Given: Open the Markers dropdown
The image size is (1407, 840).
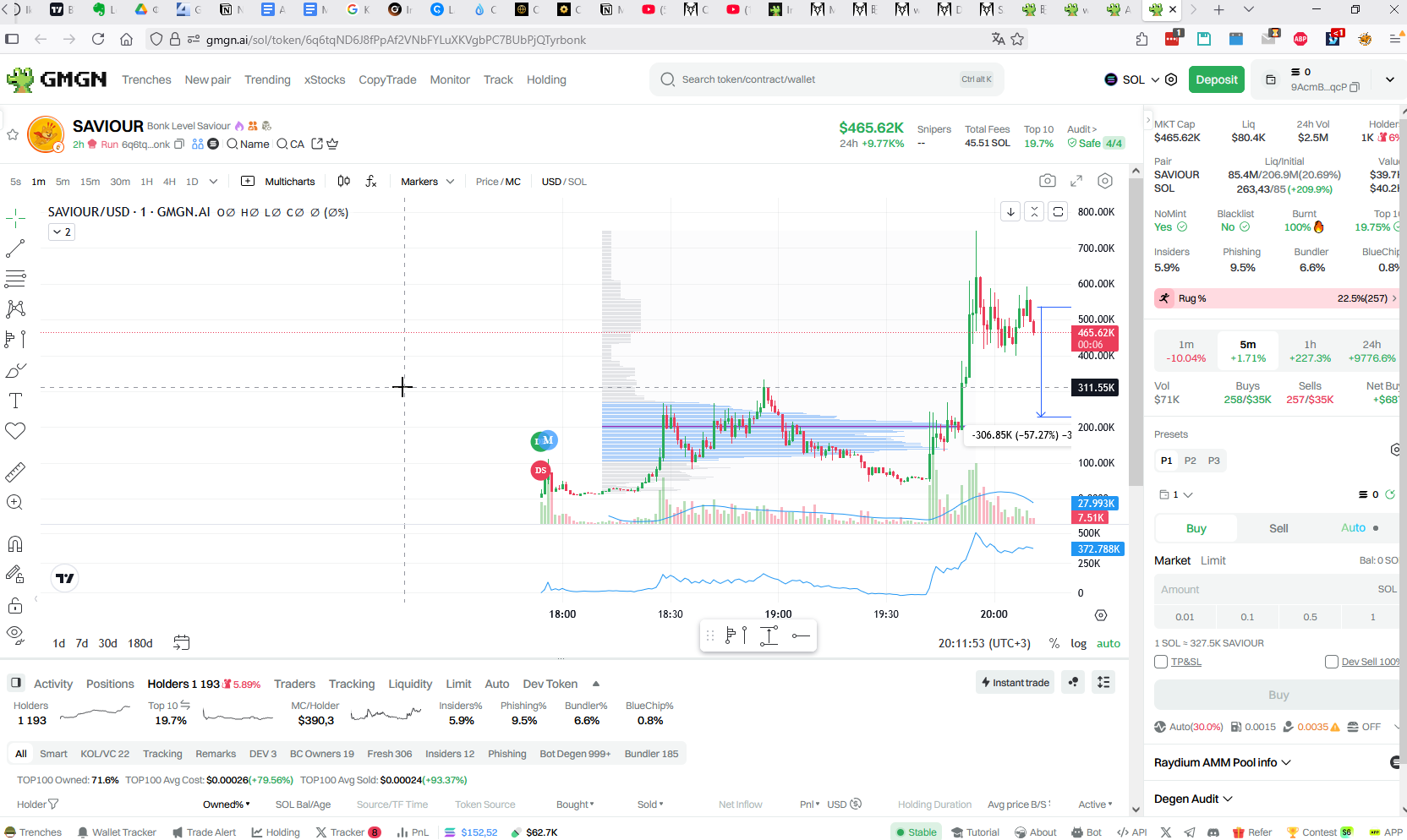Looking at the screenshot, I should pos(427,182).
